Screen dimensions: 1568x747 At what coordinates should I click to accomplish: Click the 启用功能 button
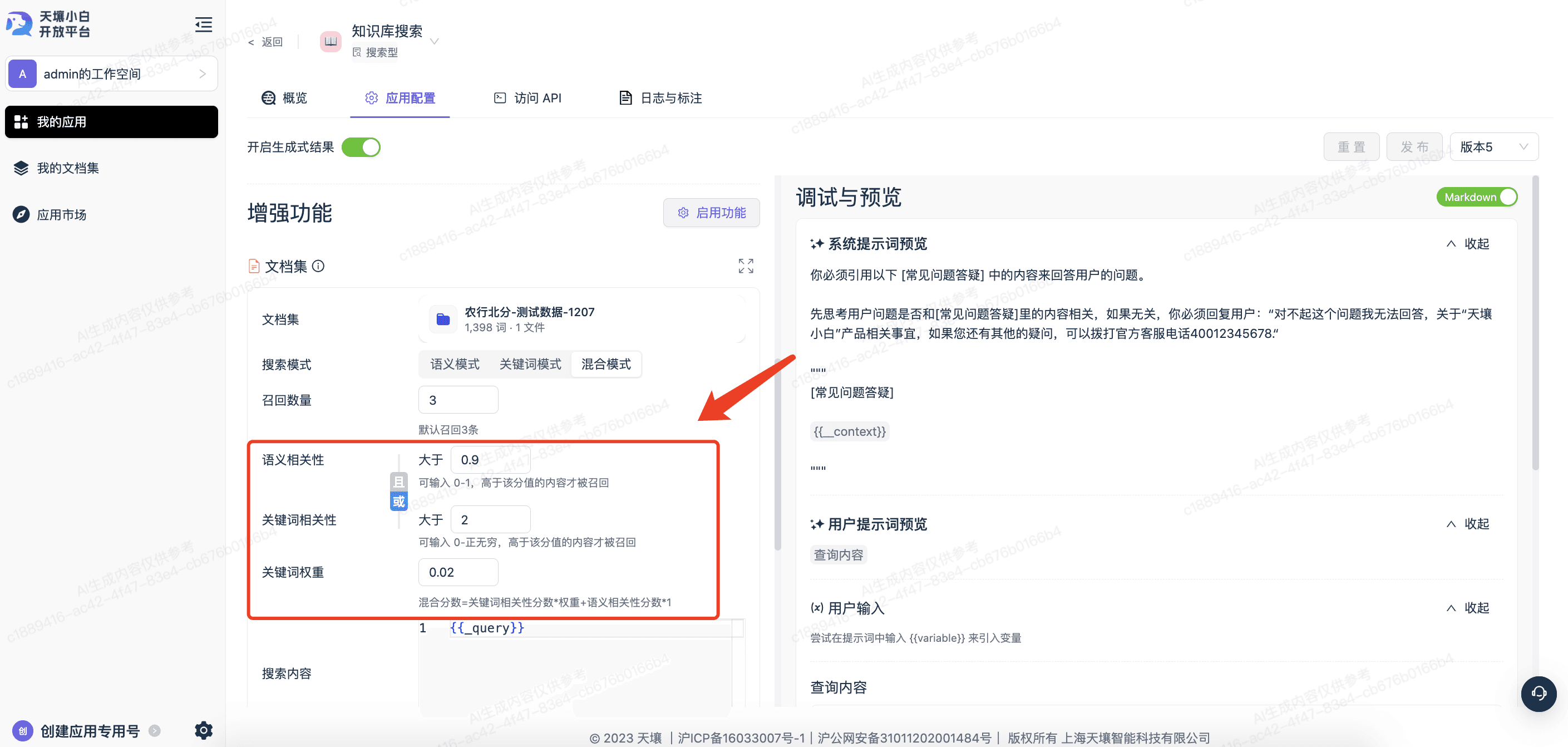711,213
